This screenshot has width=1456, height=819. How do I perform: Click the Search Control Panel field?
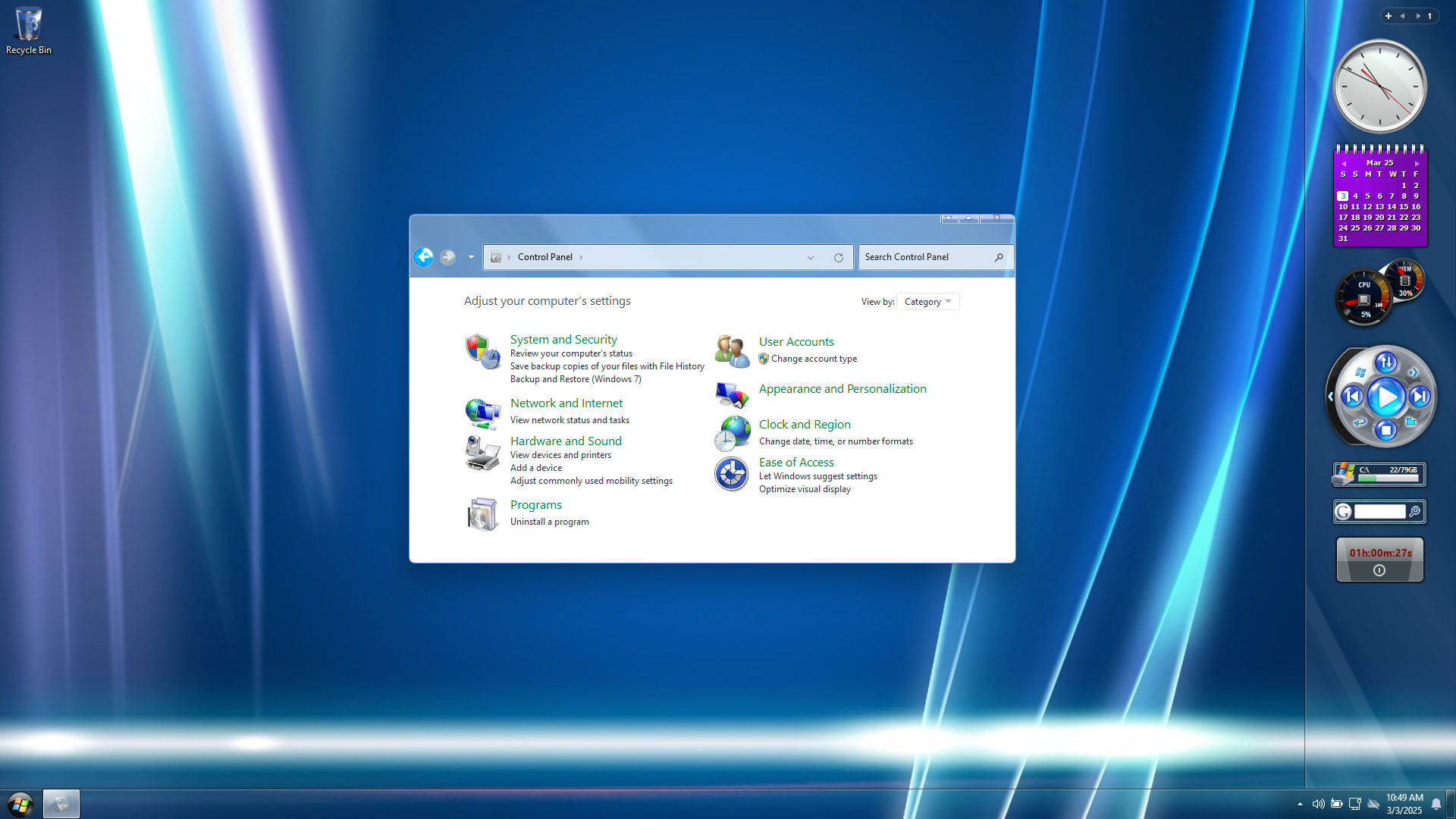tap(925, 257)
